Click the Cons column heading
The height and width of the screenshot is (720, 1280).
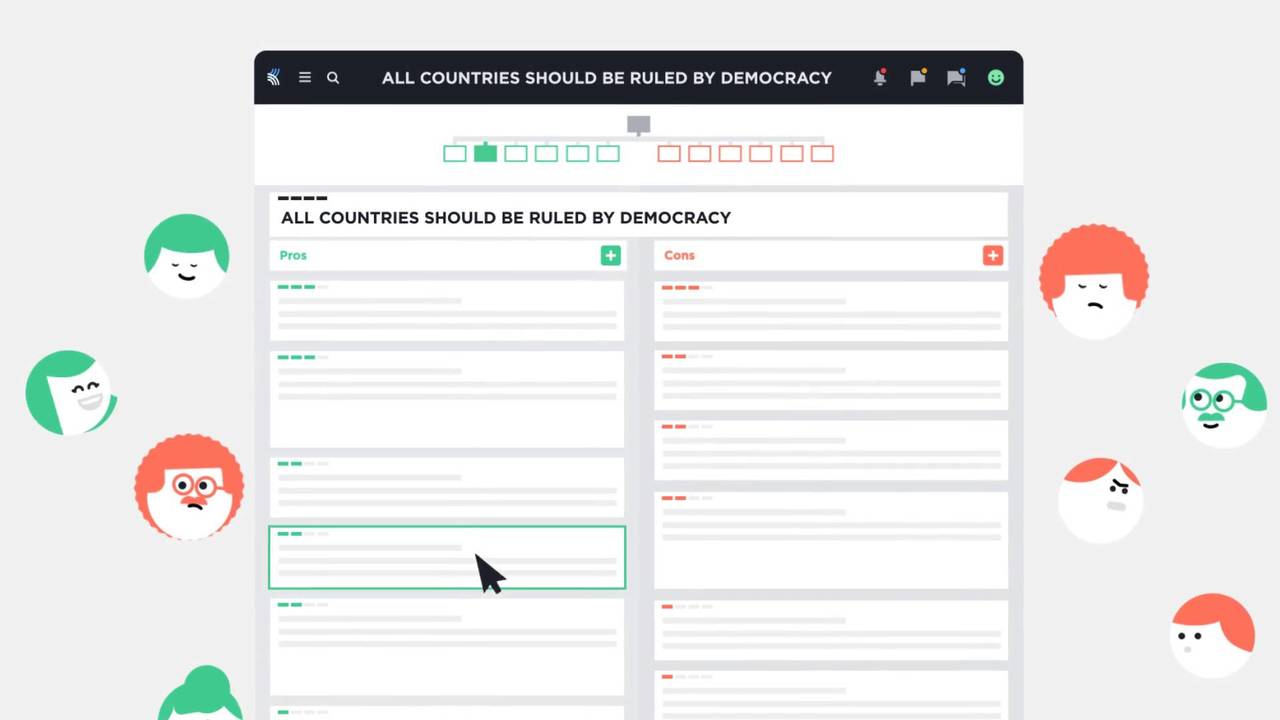tap(679, 255)
